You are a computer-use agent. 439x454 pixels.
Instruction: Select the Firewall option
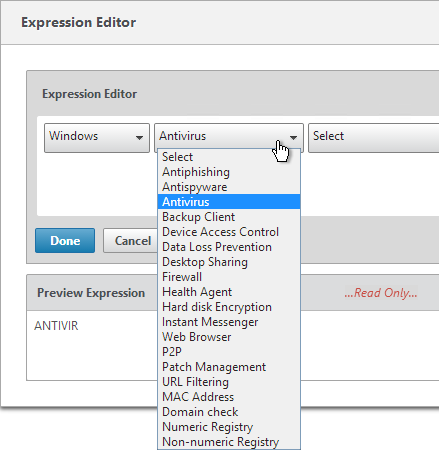pyautogui.click(x=229, y=277)
